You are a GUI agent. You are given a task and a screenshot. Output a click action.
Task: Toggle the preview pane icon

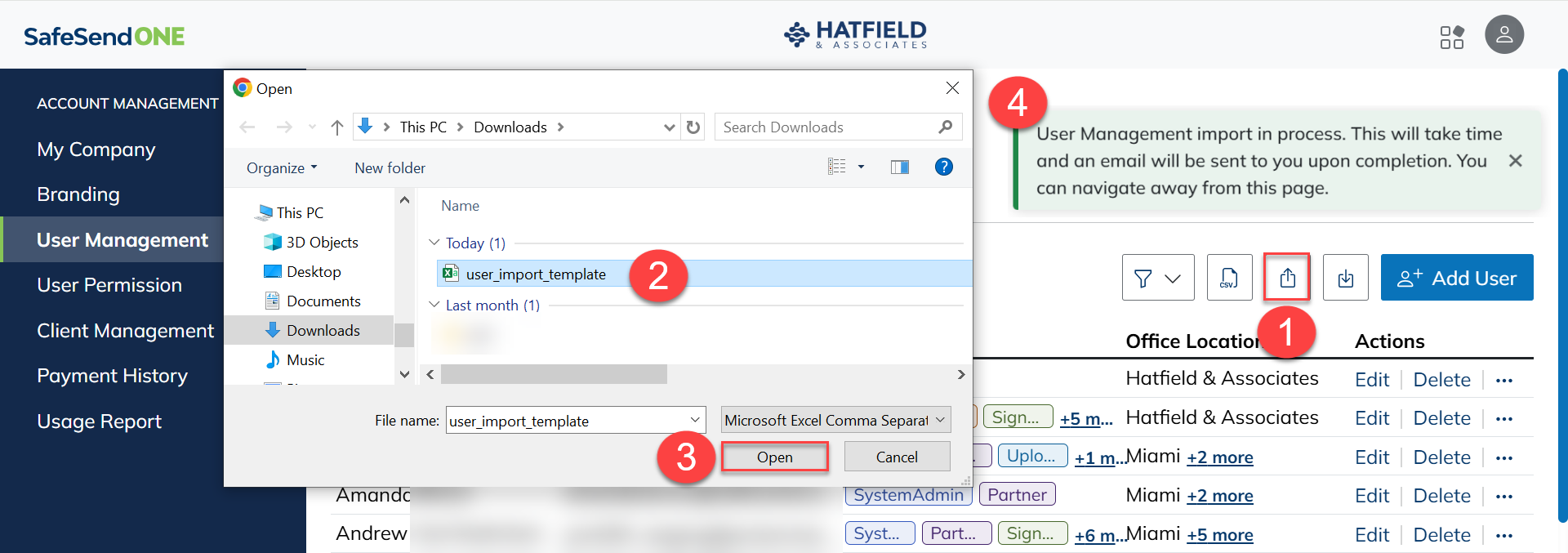[x=900, y=167]
